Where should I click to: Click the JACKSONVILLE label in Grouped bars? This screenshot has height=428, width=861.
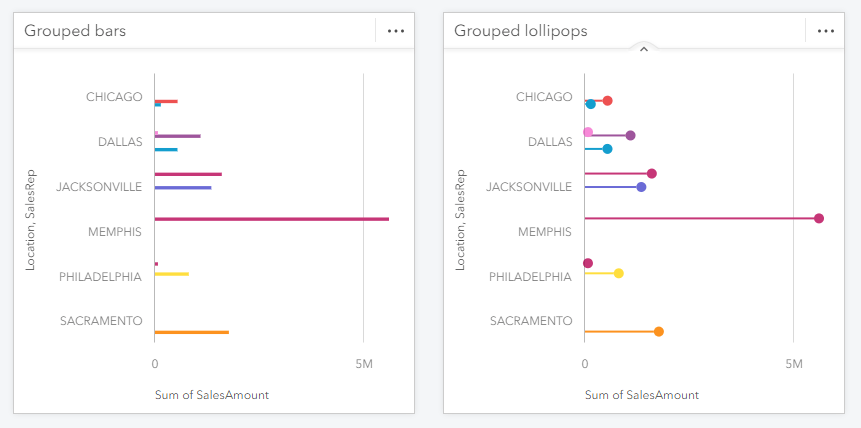click(99, 187)
